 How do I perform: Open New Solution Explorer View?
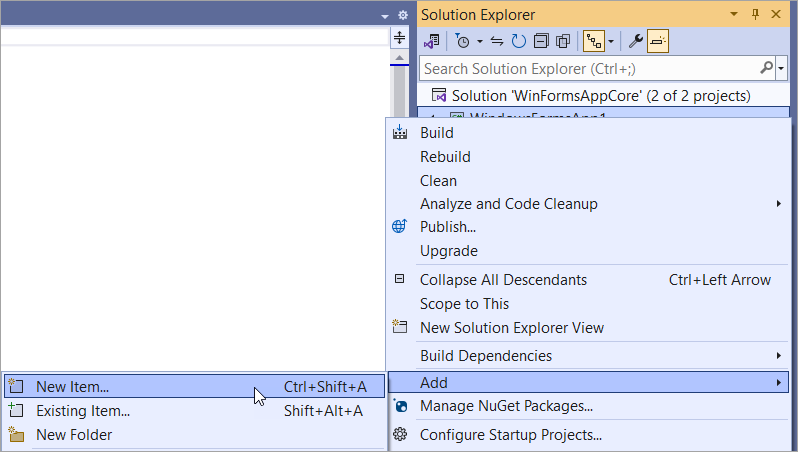click(588, 328)
